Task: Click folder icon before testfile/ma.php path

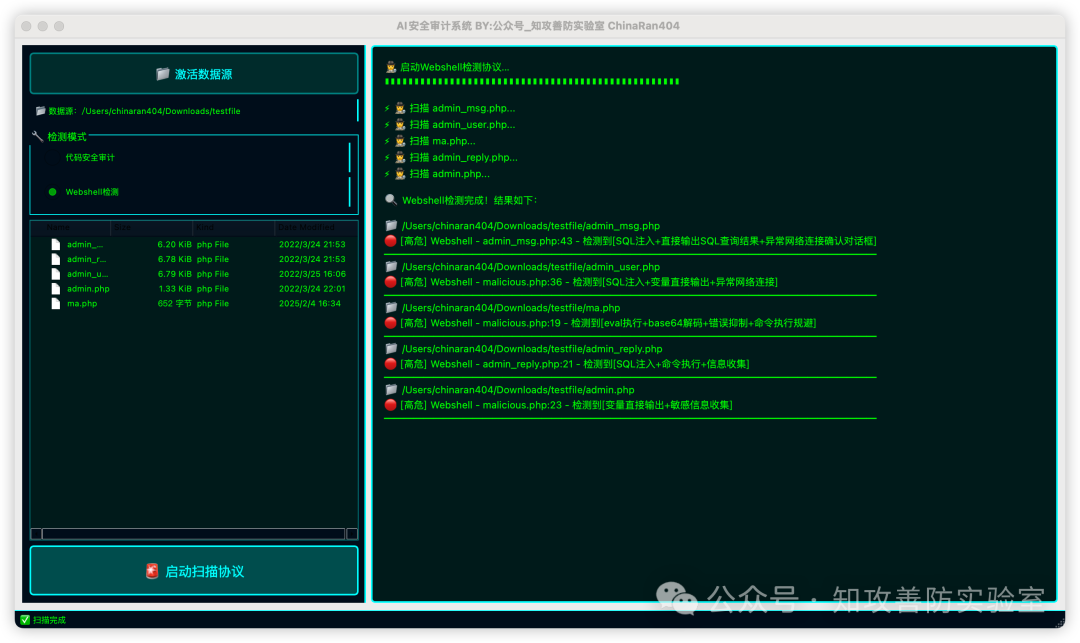Action: click(x=391, y=307)
